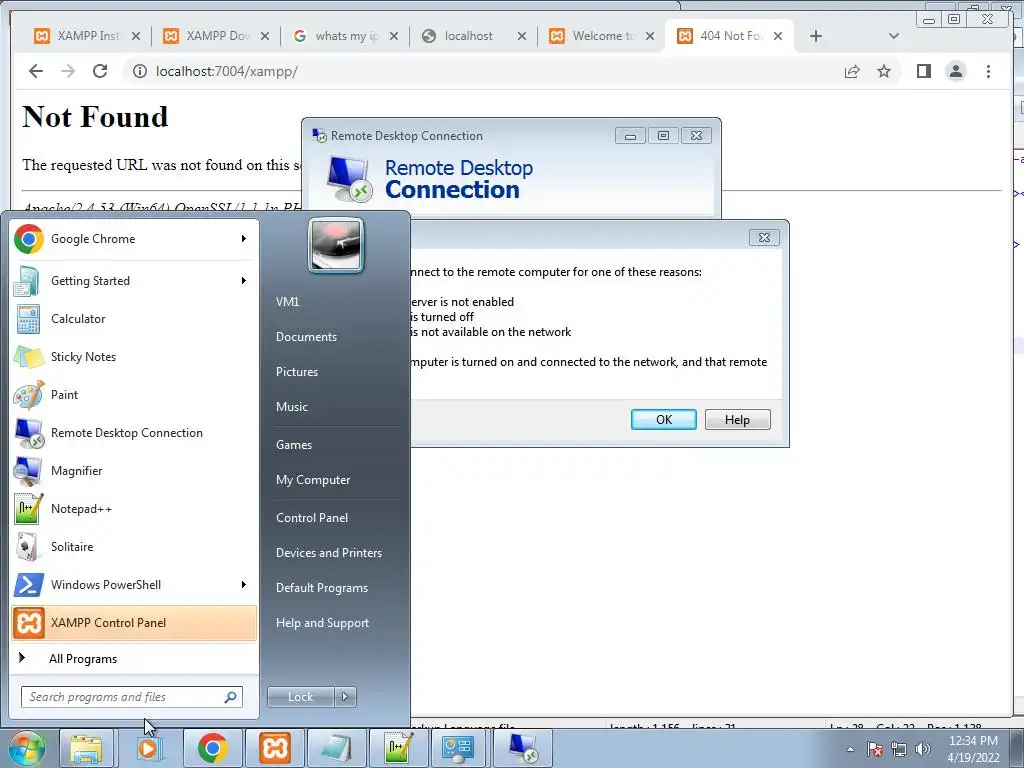
Task: Open Default Programs from Start menu
Action: tap(322, 588)
